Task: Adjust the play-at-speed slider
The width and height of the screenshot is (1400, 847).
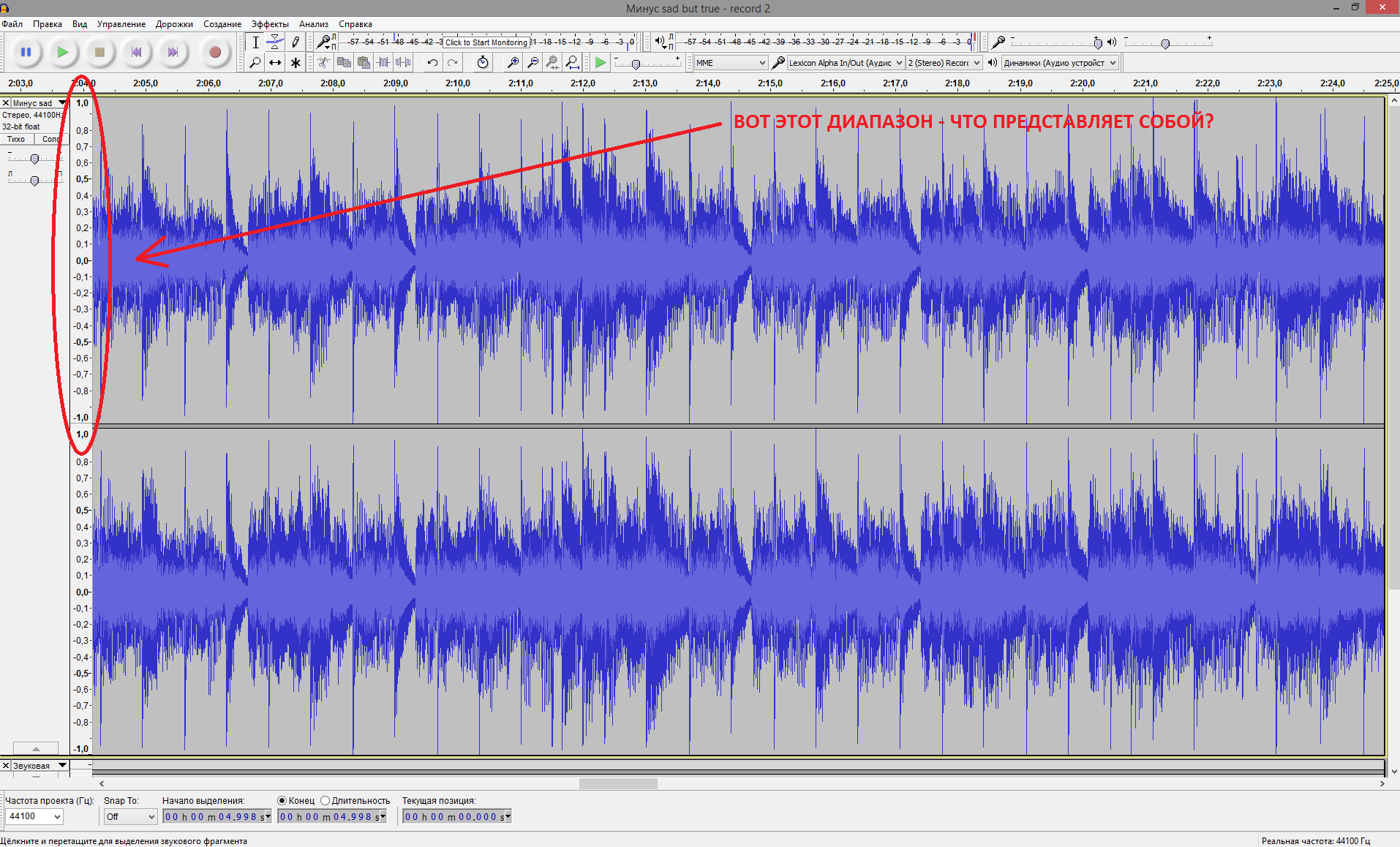Action: pyautogui.click(x=636, y=64)
